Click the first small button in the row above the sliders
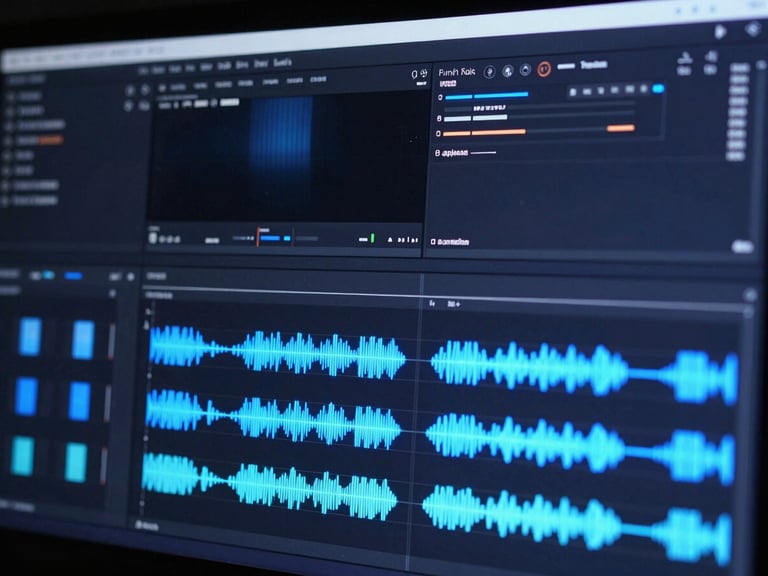 (573, 92)
